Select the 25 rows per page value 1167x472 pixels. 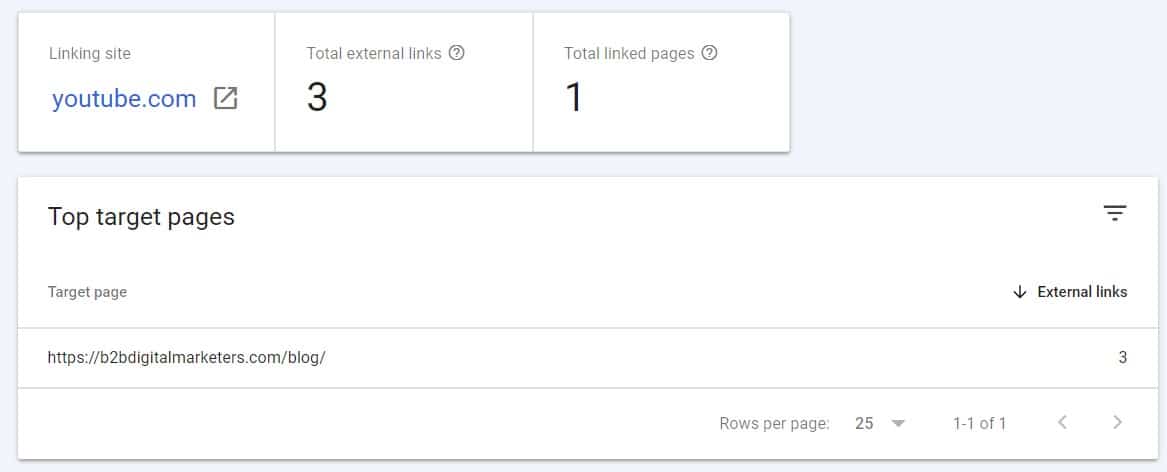coord(864,424)
